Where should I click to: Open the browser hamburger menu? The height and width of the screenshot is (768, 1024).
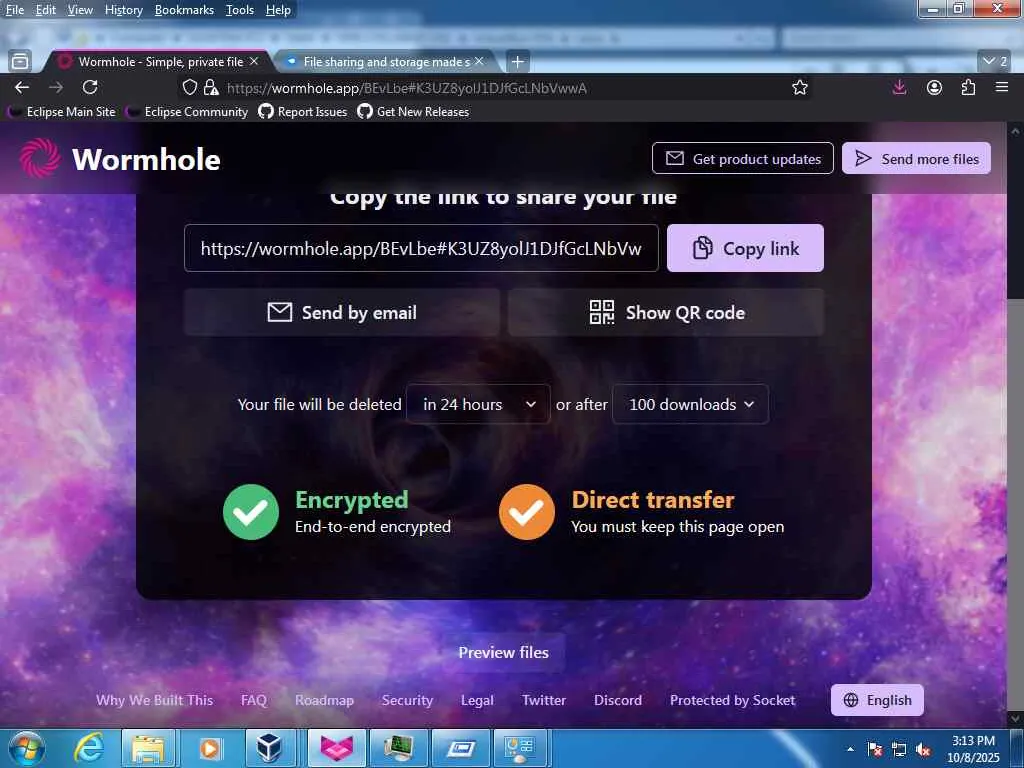point(1002,88)
